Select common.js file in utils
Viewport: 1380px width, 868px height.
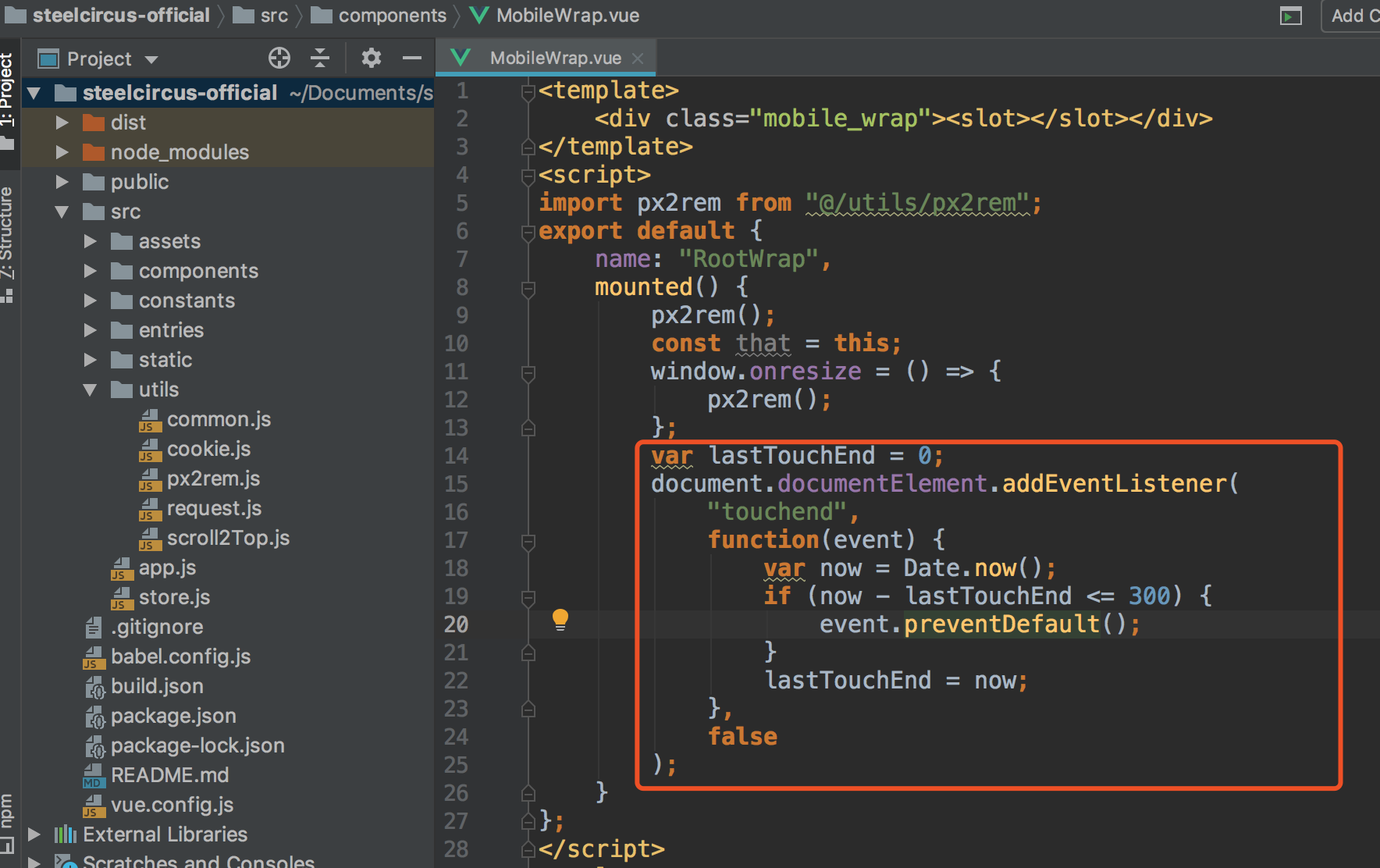(x=205, y=419)
